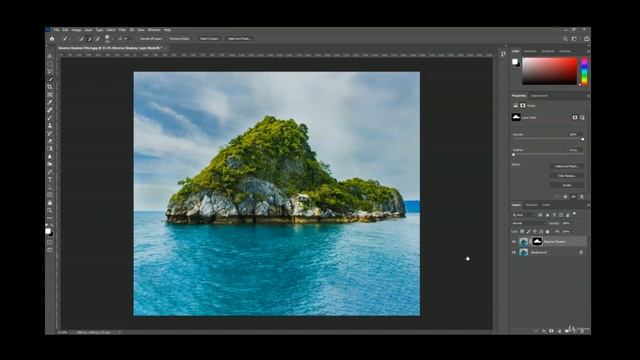Delete mask trash icon in Properties
Screen dimensions: 640x360
582,197
